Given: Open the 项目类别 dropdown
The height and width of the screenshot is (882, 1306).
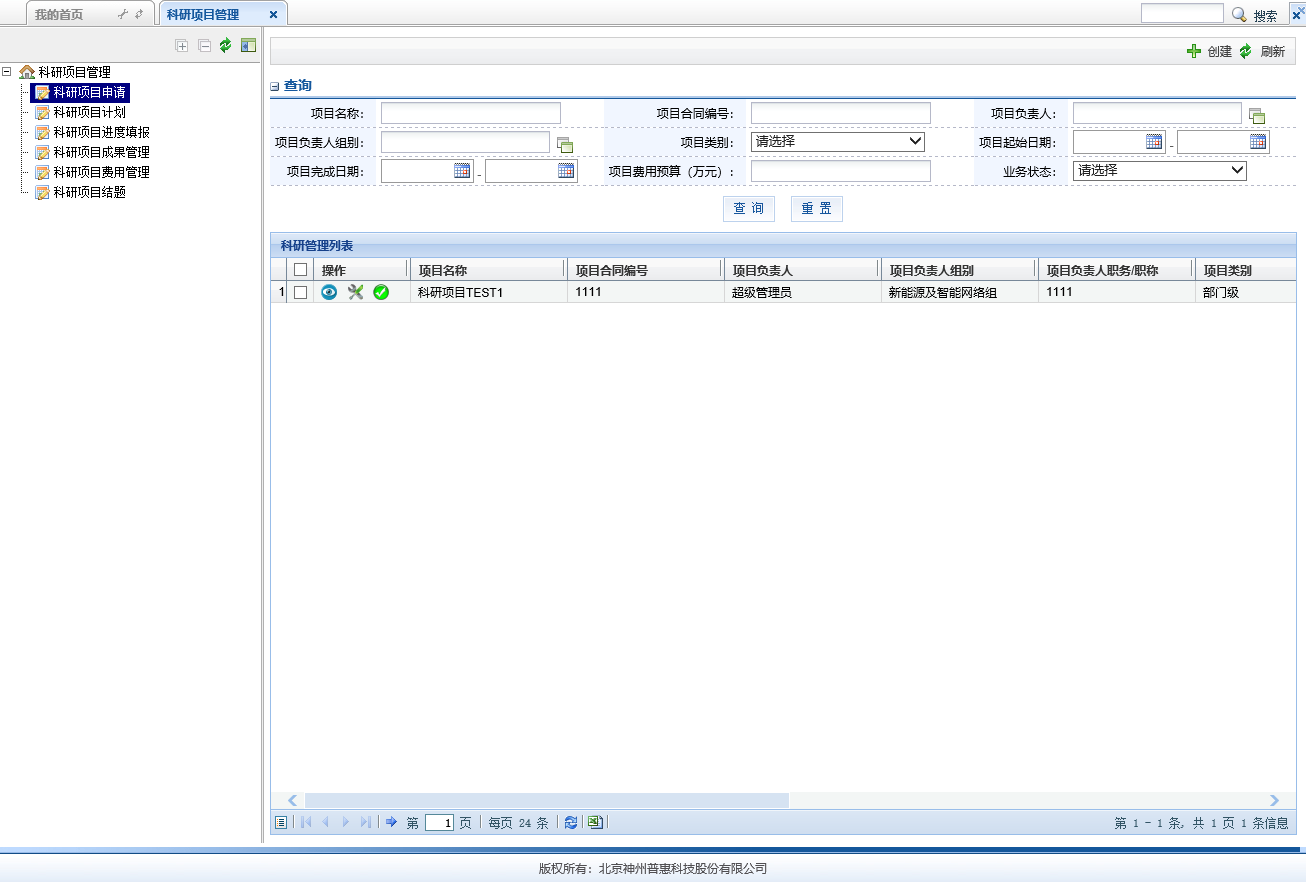Looking at the screenshot, I should (838, 141).
